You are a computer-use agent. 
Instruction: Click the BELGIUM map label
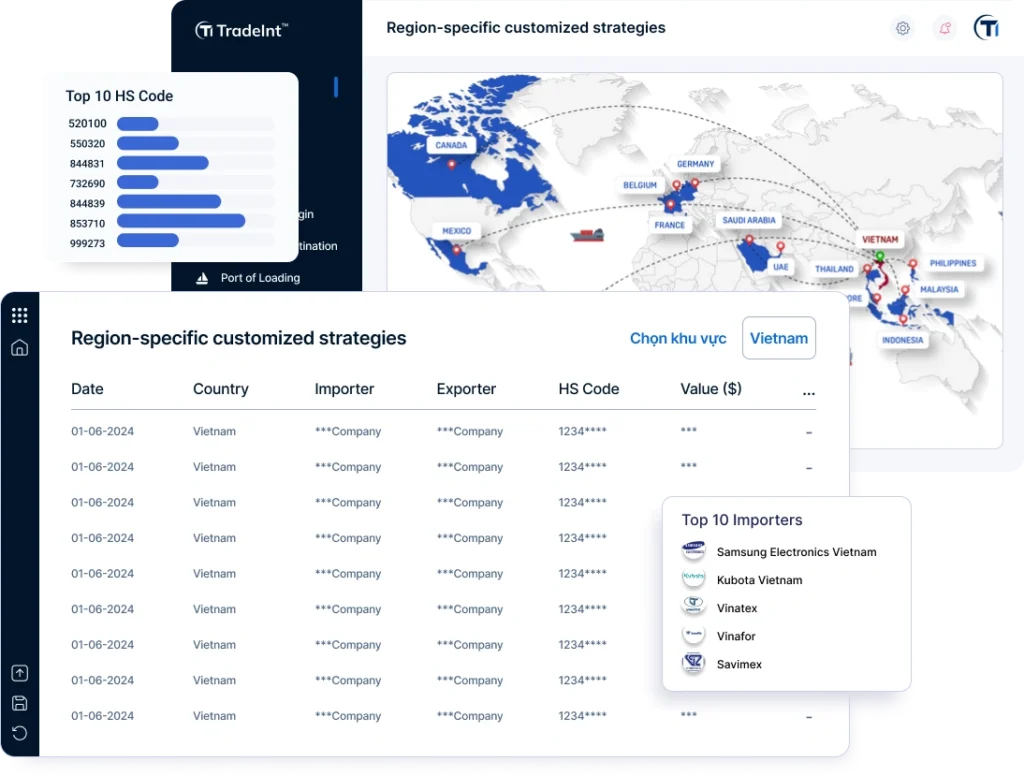pyautogui.click(x=640, y=185)
